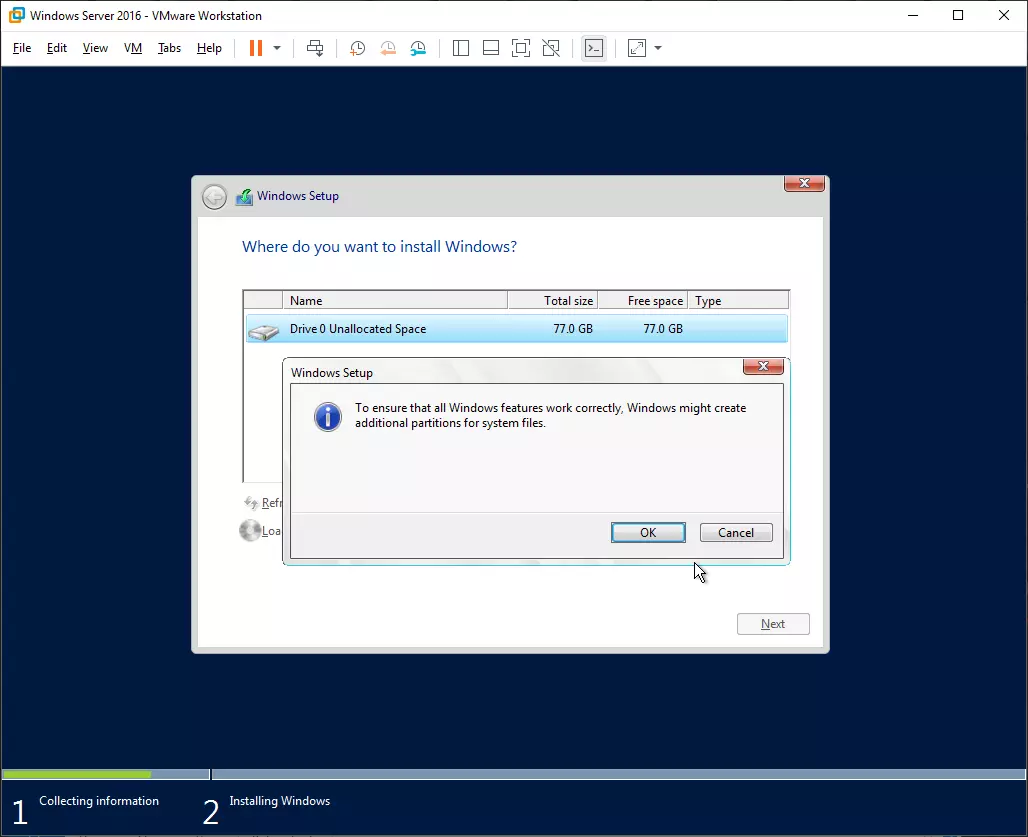Expand the power options dropdown arrow

[277, 48]
